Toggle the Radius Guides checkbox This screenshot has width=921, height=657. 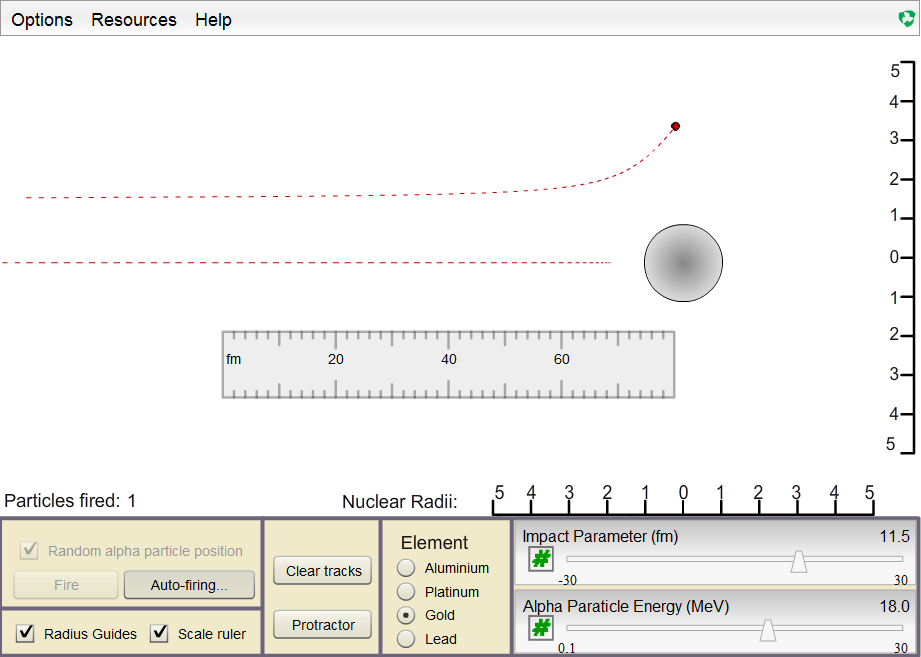(27, 633)
